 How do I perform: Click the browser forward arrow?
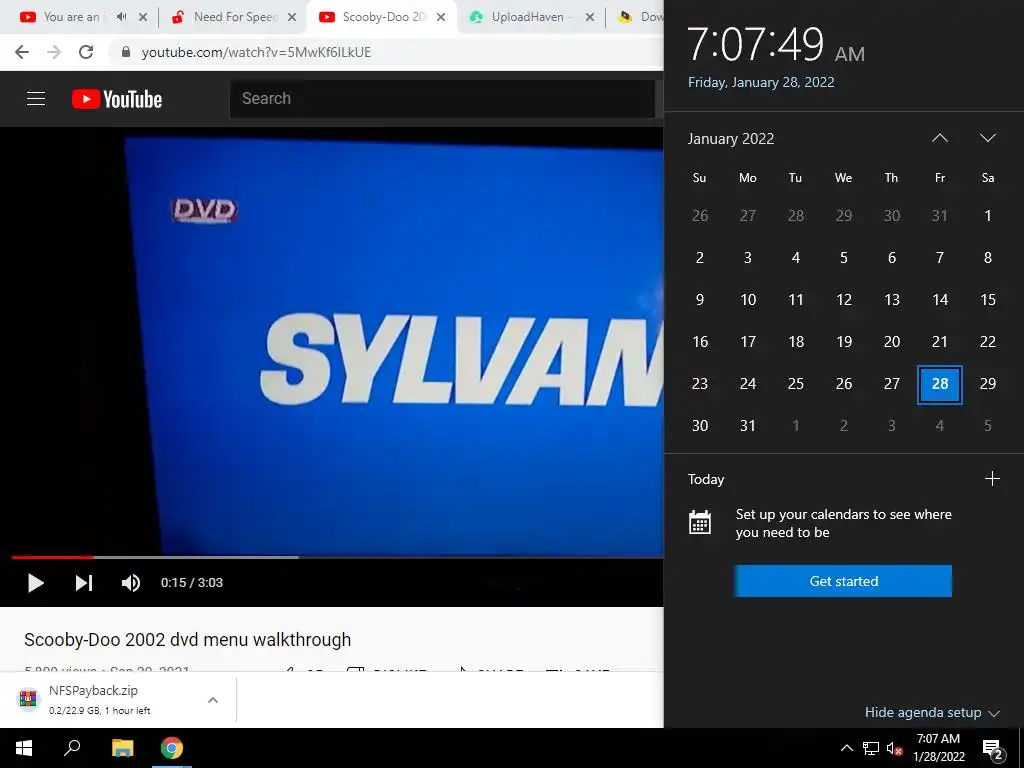(54, 52)
